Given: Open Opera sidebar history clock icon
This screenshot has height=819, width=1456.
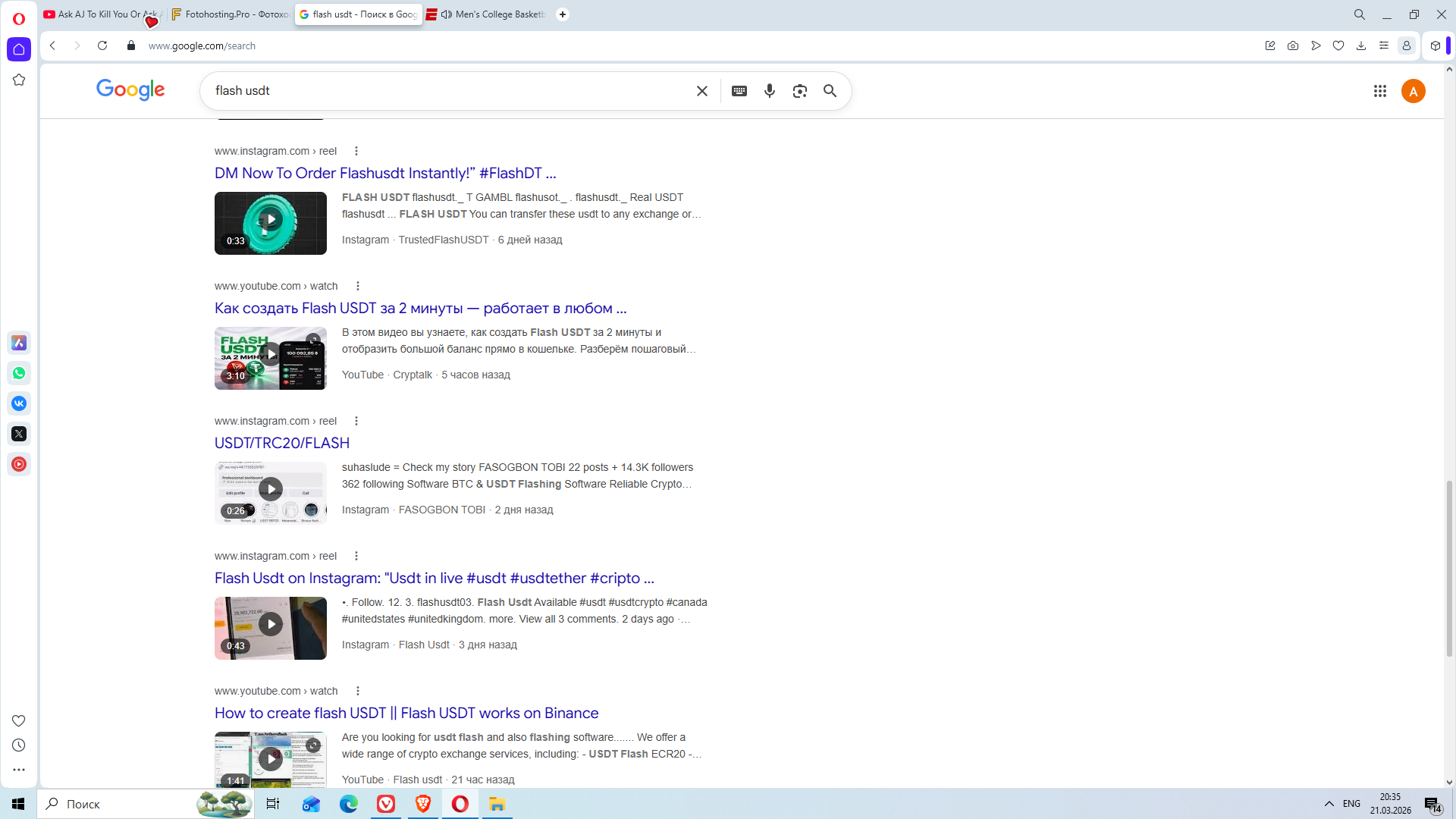Looking at the screenshot, I should (19, 745).
